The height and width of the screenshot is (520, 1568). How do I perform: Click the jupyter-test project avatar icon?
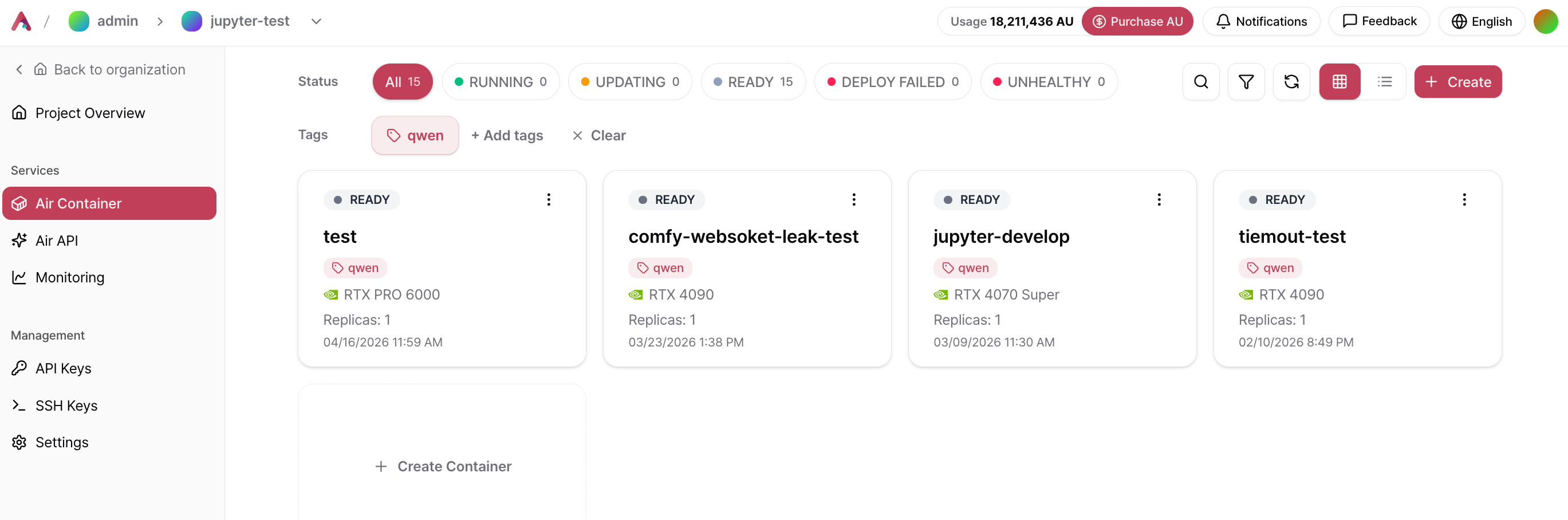click(192, 21)
